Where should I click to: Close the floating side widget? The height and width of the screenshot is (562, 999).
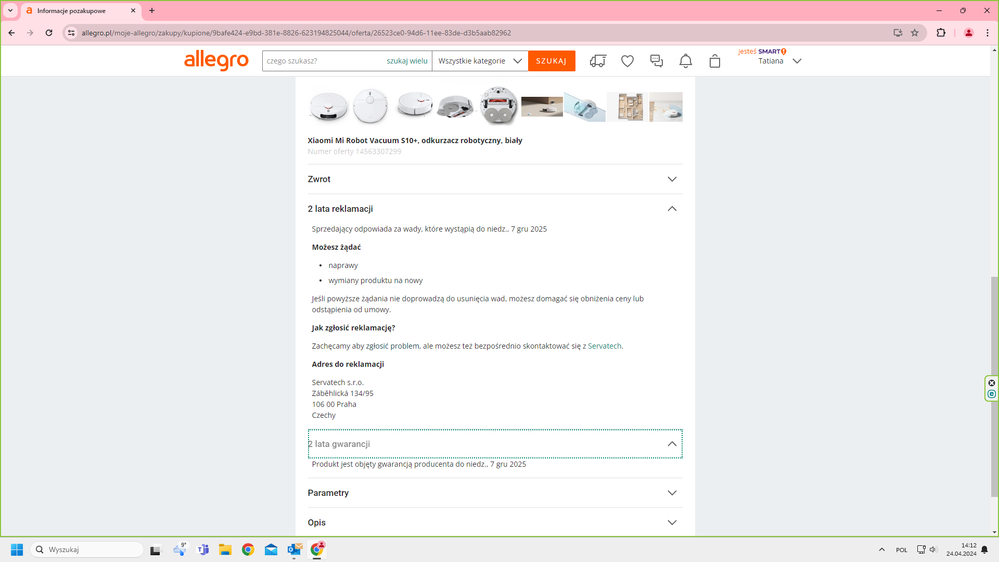coord(991,383)
